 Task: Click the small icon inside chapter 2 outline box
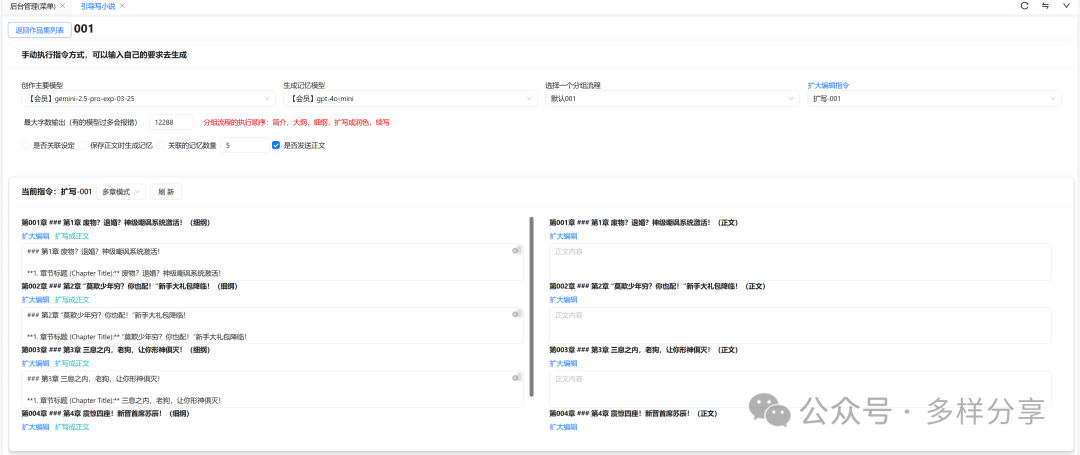515,315
